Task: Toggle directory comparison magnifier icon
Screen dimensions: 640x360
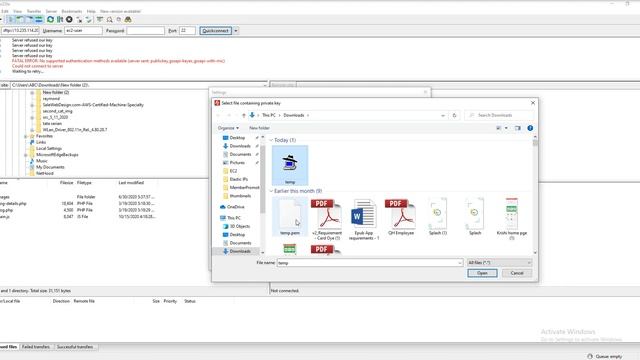Action: click(109, 20)
